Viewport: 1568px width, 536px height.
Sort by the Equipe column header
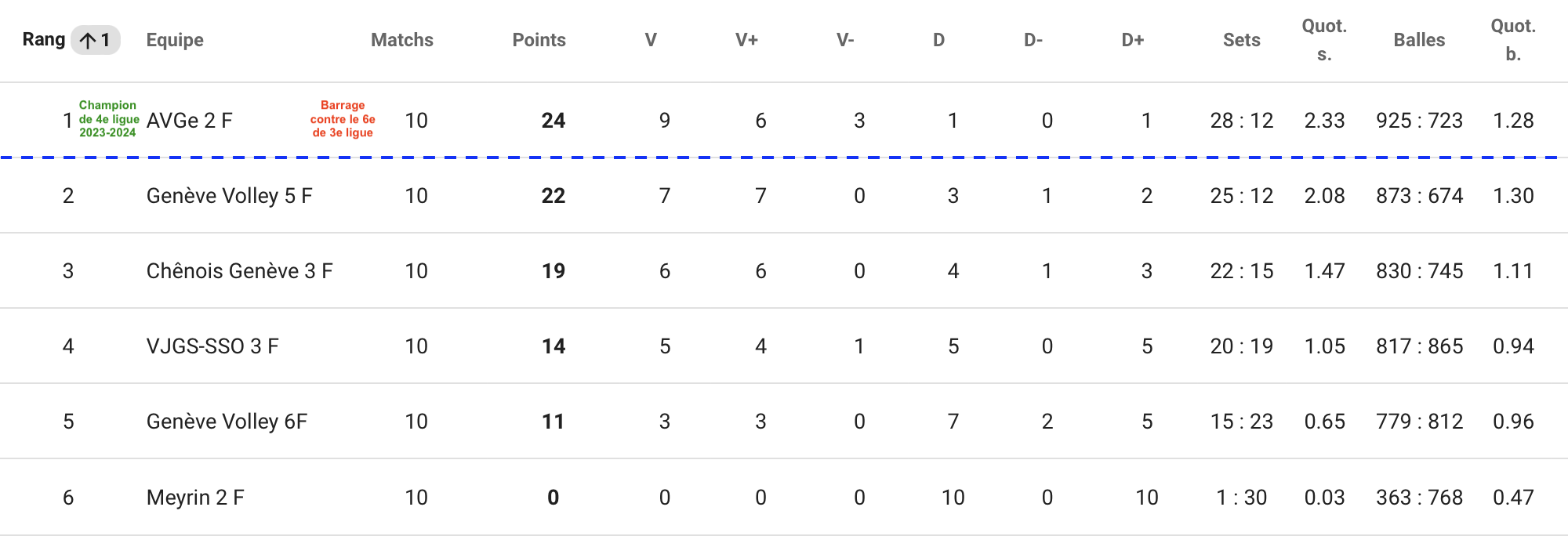[175, 40]
